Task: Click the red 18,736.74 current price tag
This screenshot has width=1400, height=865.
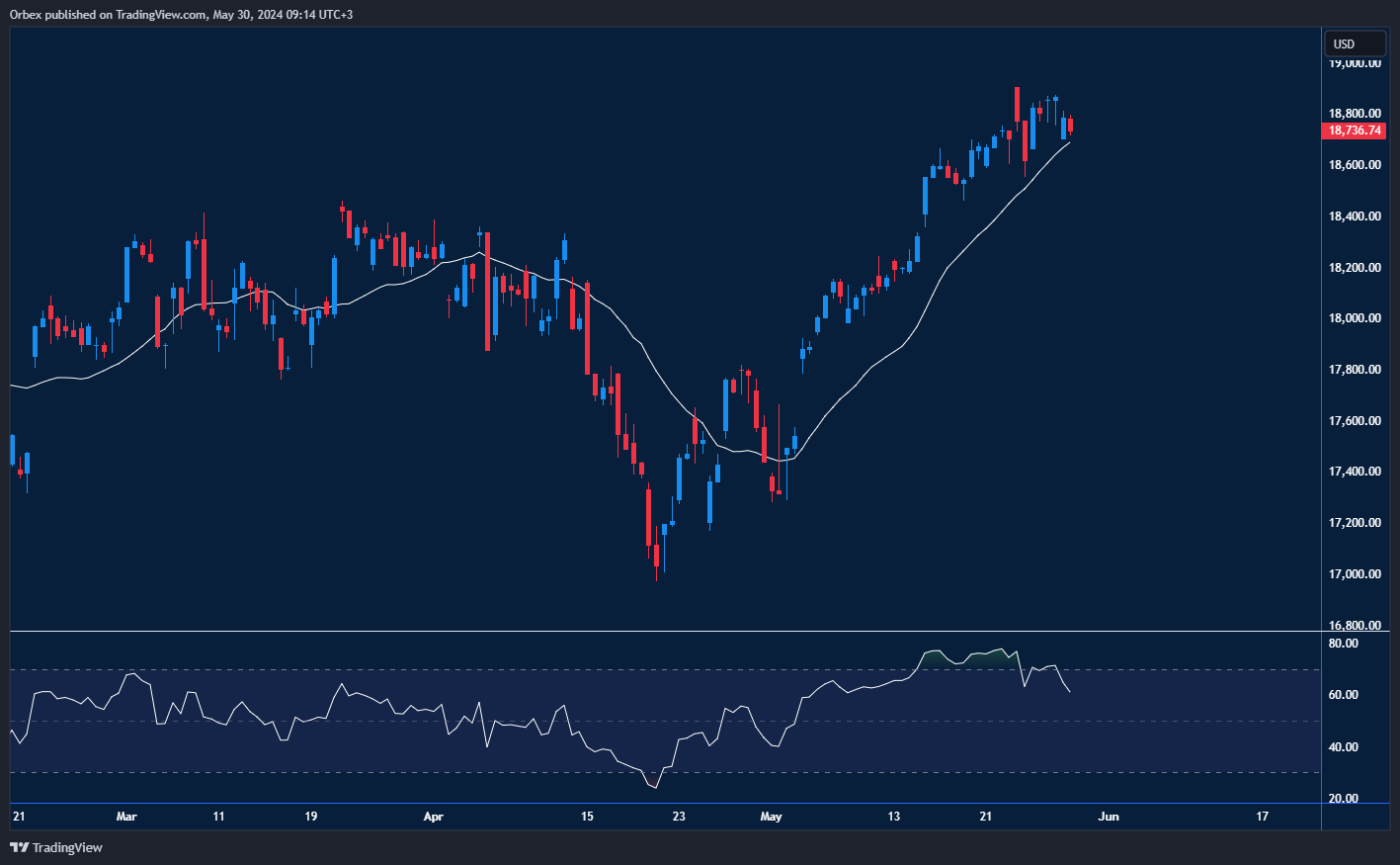Action: 1354,130
